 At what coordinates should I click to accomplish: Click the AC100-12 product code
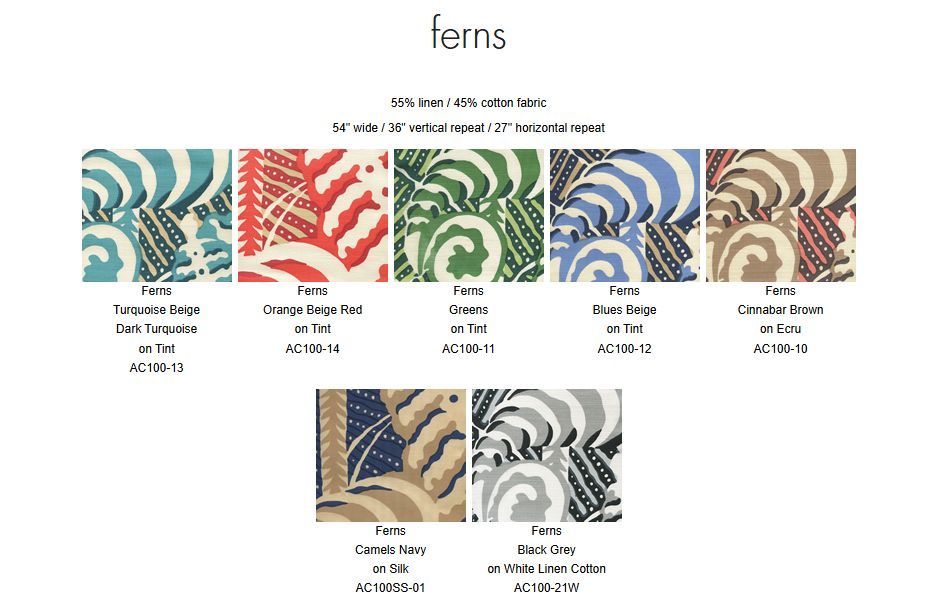coord(625,349)
